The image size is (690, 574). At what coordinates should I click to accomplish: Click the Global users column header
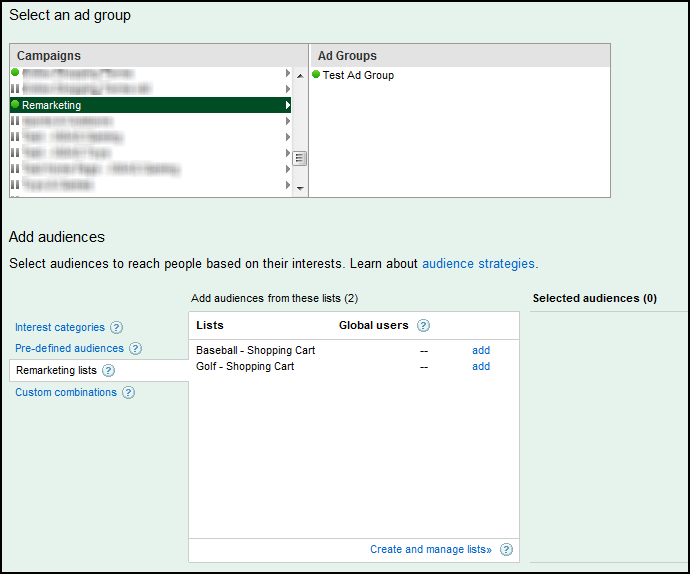pyautogui.click(x=374, y=325)
